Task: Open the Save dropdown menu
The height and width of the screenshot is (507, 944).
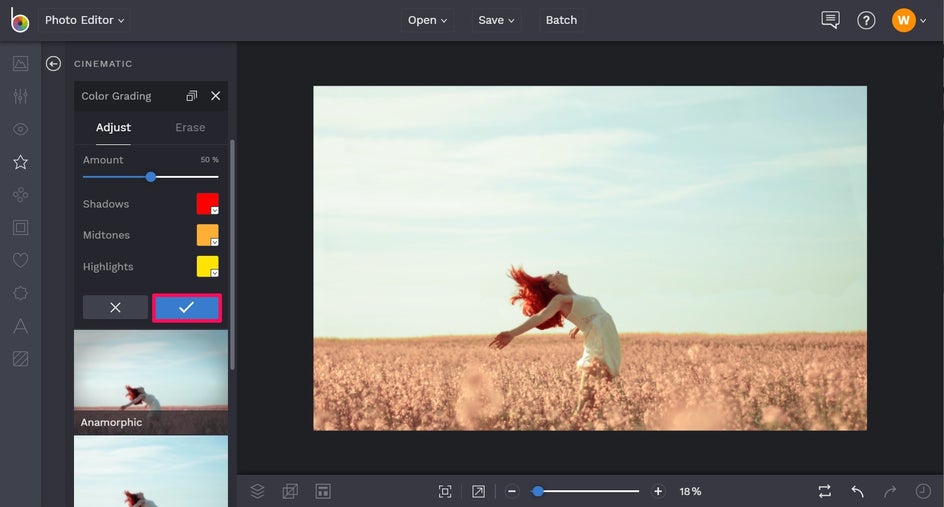Action: coord(496,20)
